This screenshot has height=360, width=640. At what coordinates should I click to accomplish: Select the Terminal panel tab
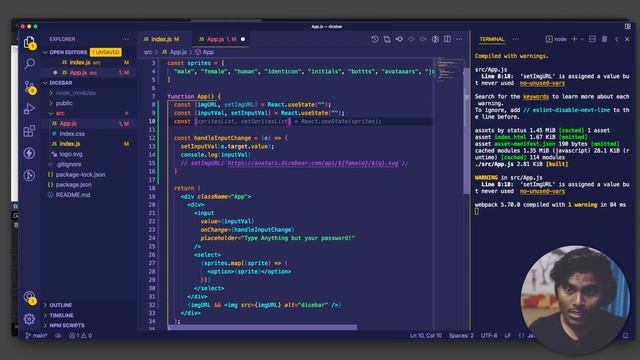(492, 39)
